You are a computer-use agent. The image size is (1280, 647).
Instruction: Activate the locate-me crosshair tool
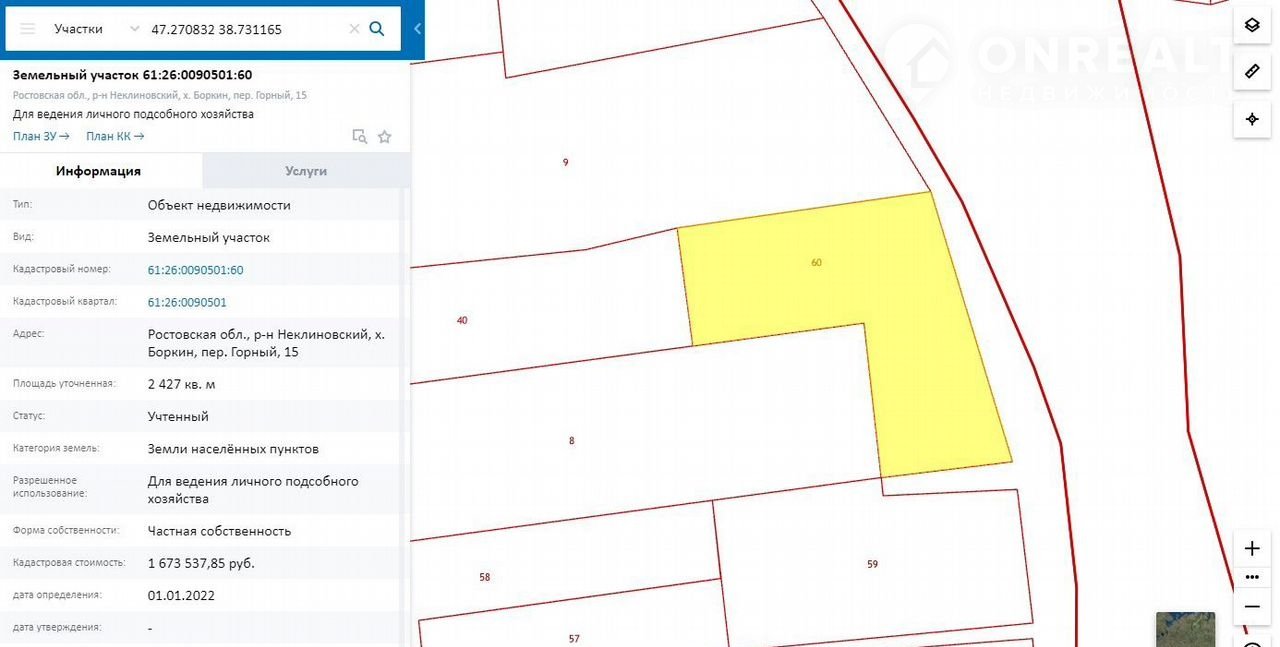pyautogui.click(x=1252, y=119)
